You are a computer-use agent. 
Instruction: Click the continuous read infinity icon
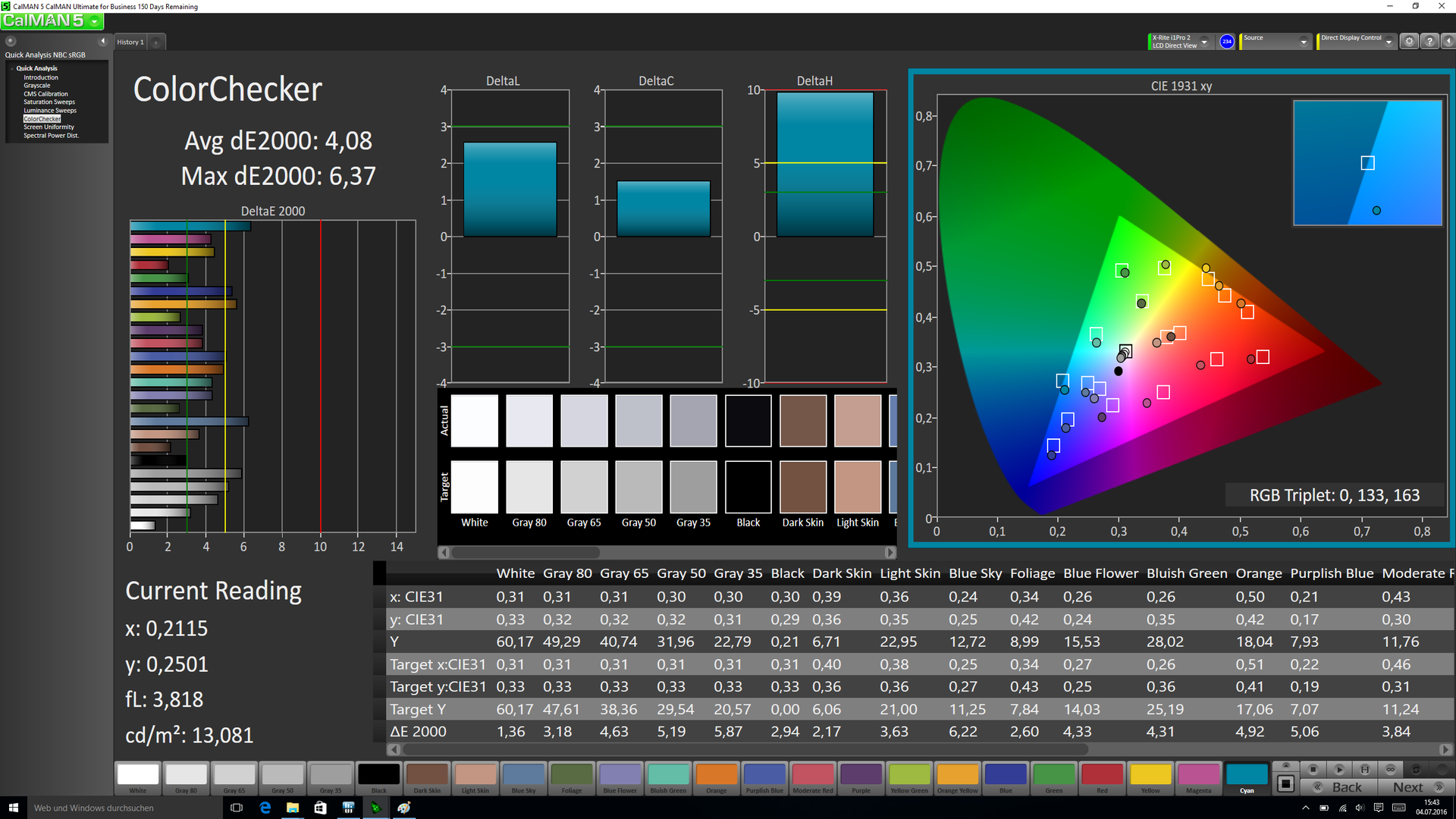click(x=1390, y=769)
